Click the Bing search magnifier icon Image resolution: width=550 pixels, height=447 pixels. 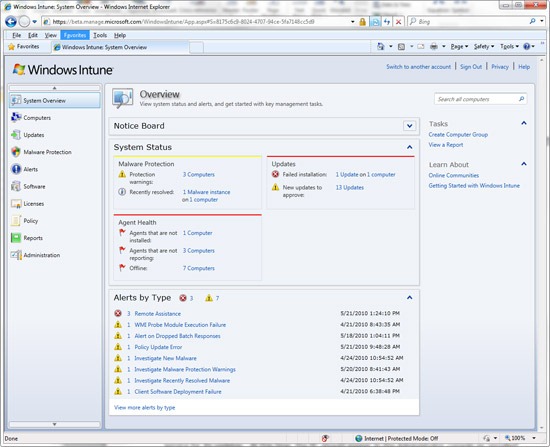(x=532, y=21)
